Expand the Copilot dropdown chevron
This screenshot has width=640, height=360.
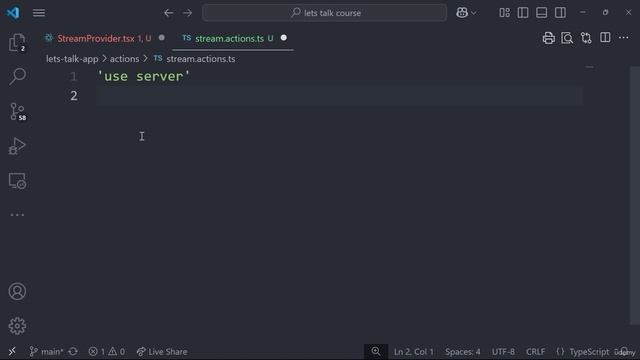tap(473, 13)
